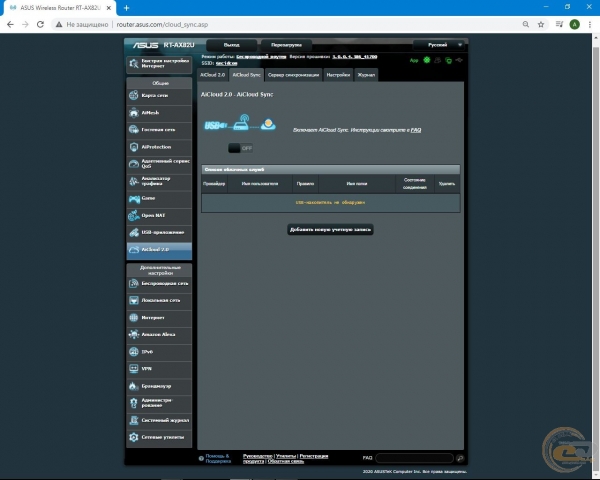Image resolution: width=600 pixels, height=480 pixels.
Task: Bookmark page with the star icon
Action: pos(541,24)
